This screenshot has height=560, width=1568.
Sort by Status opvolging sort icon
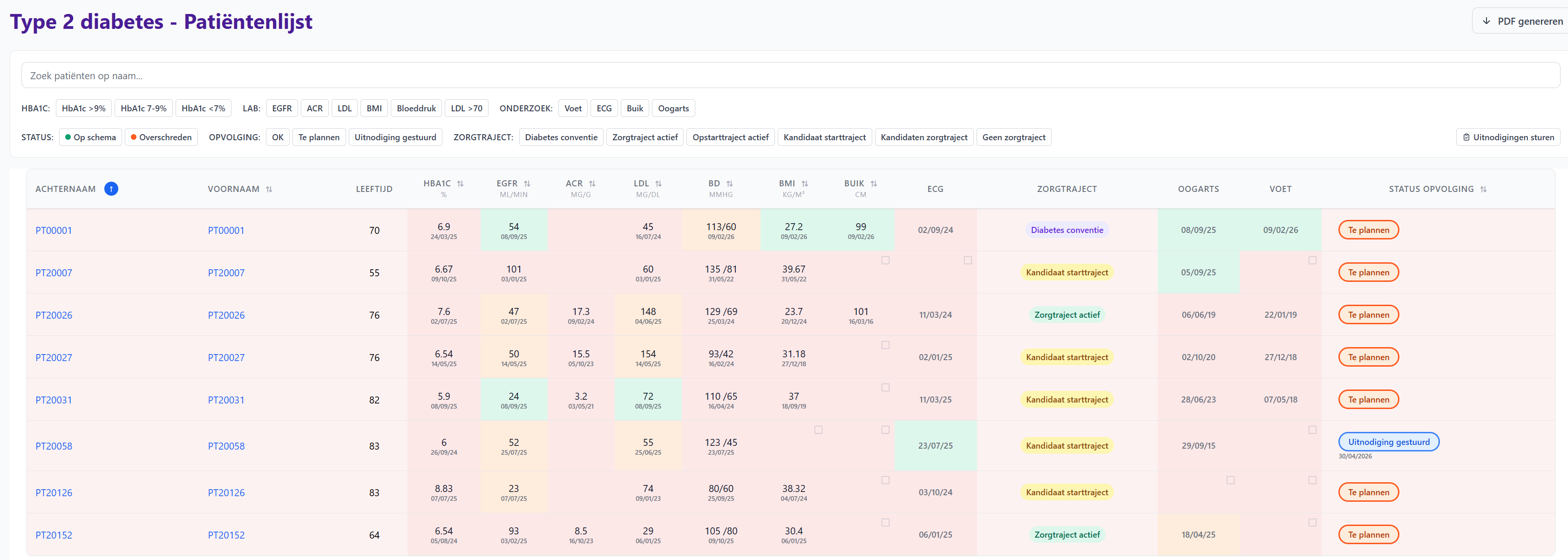click(x=1483, y=189)
